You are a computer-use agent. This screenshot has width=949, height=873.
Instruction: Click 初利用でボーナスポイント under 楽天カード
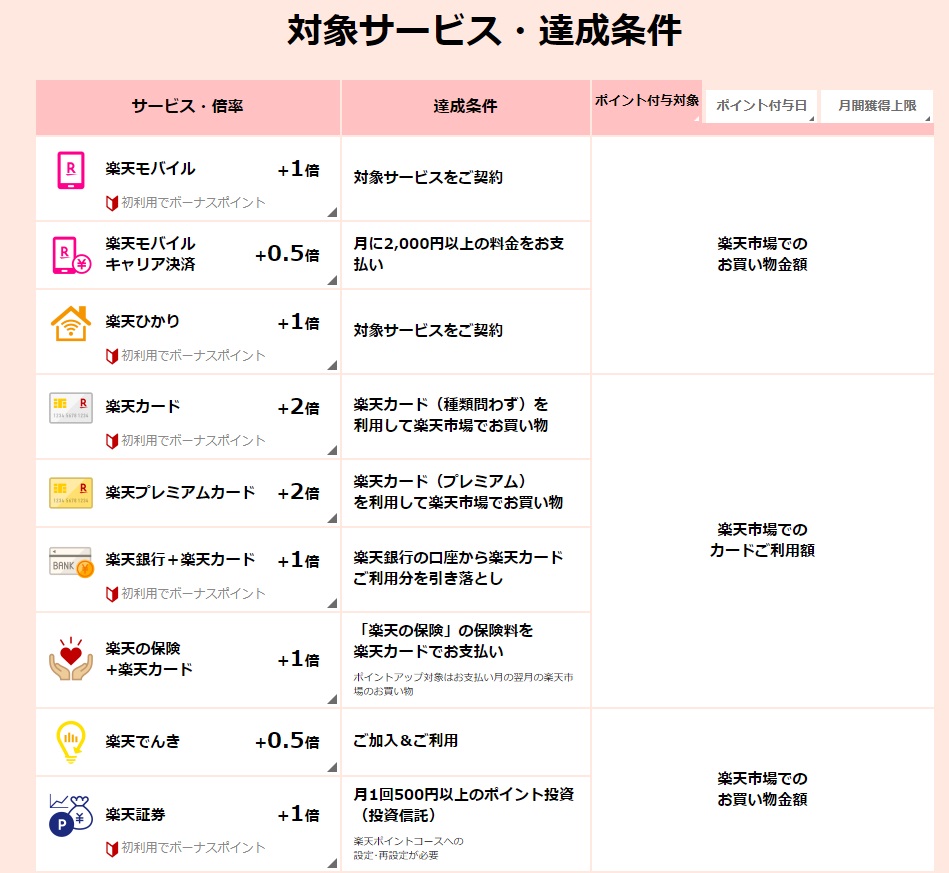pyautogui.click(x=193, y=441)
